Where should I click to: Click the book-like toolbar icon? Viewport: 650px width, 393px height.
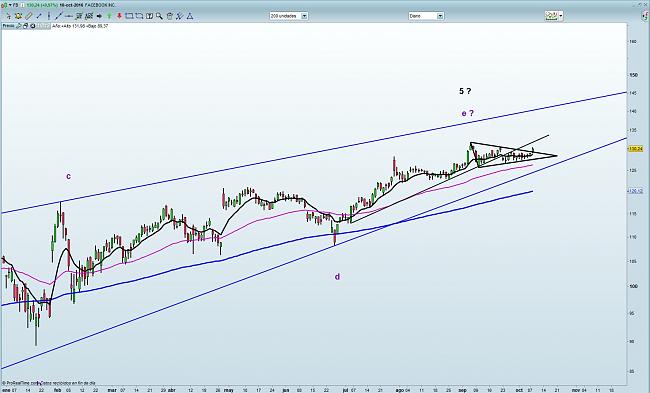pyautogui.click(x=149, y=16)
